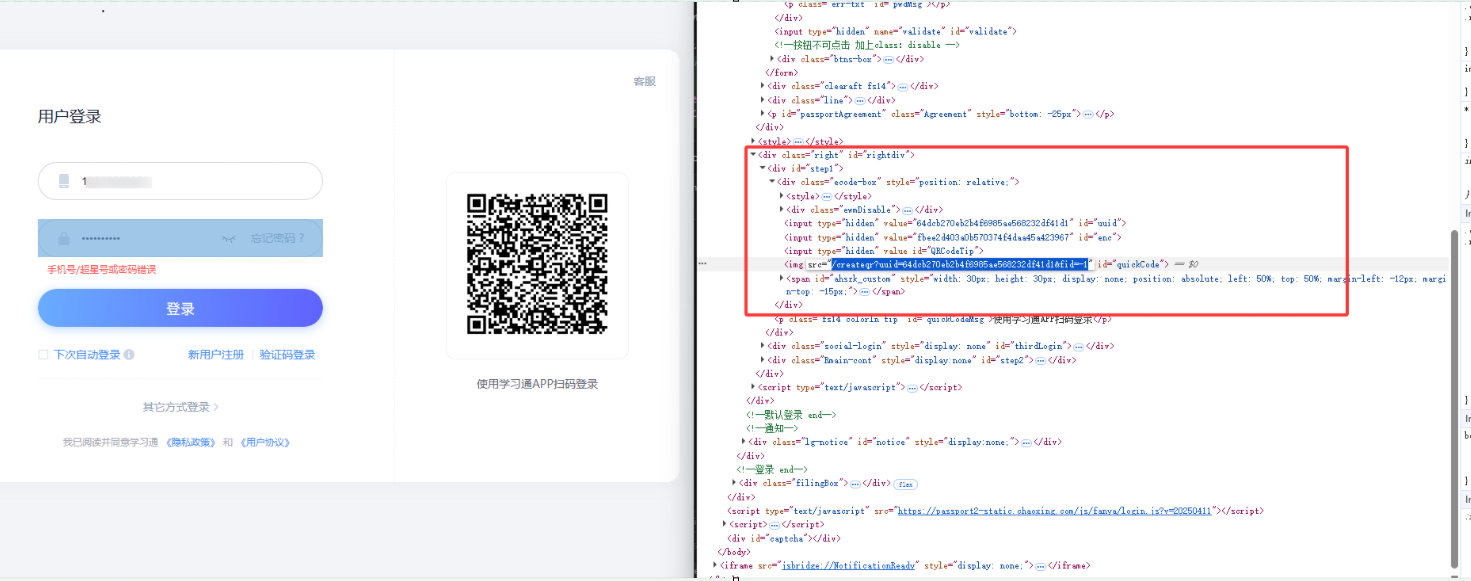The height and width of the screenshot is (581, 1471).
Task: Click the flex badge next to the filingBox div
Action: point(906,483)
